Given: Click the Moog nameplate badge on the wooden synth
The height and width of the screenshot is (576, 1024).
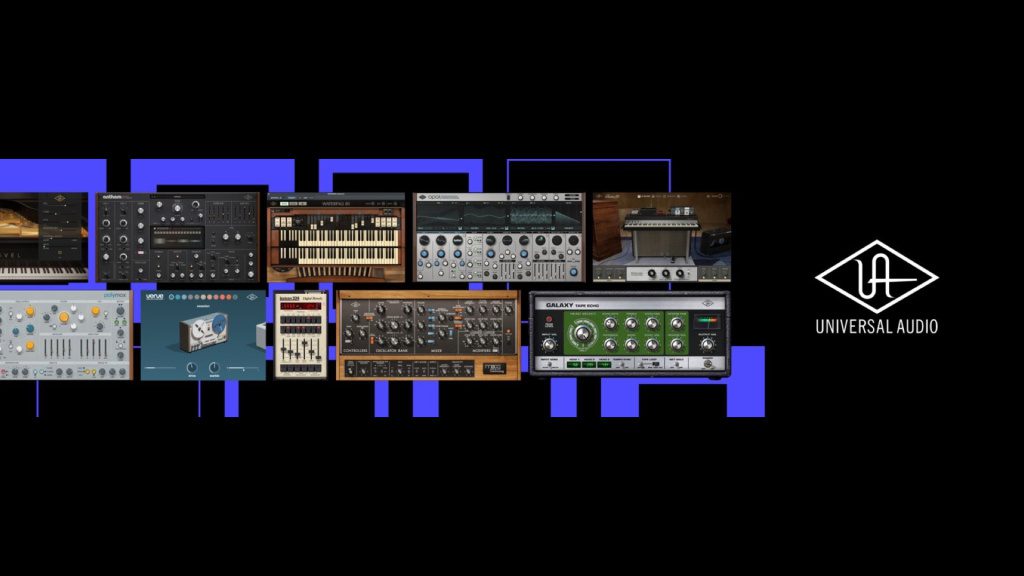Looking at the screenshot, I should 495,369.
